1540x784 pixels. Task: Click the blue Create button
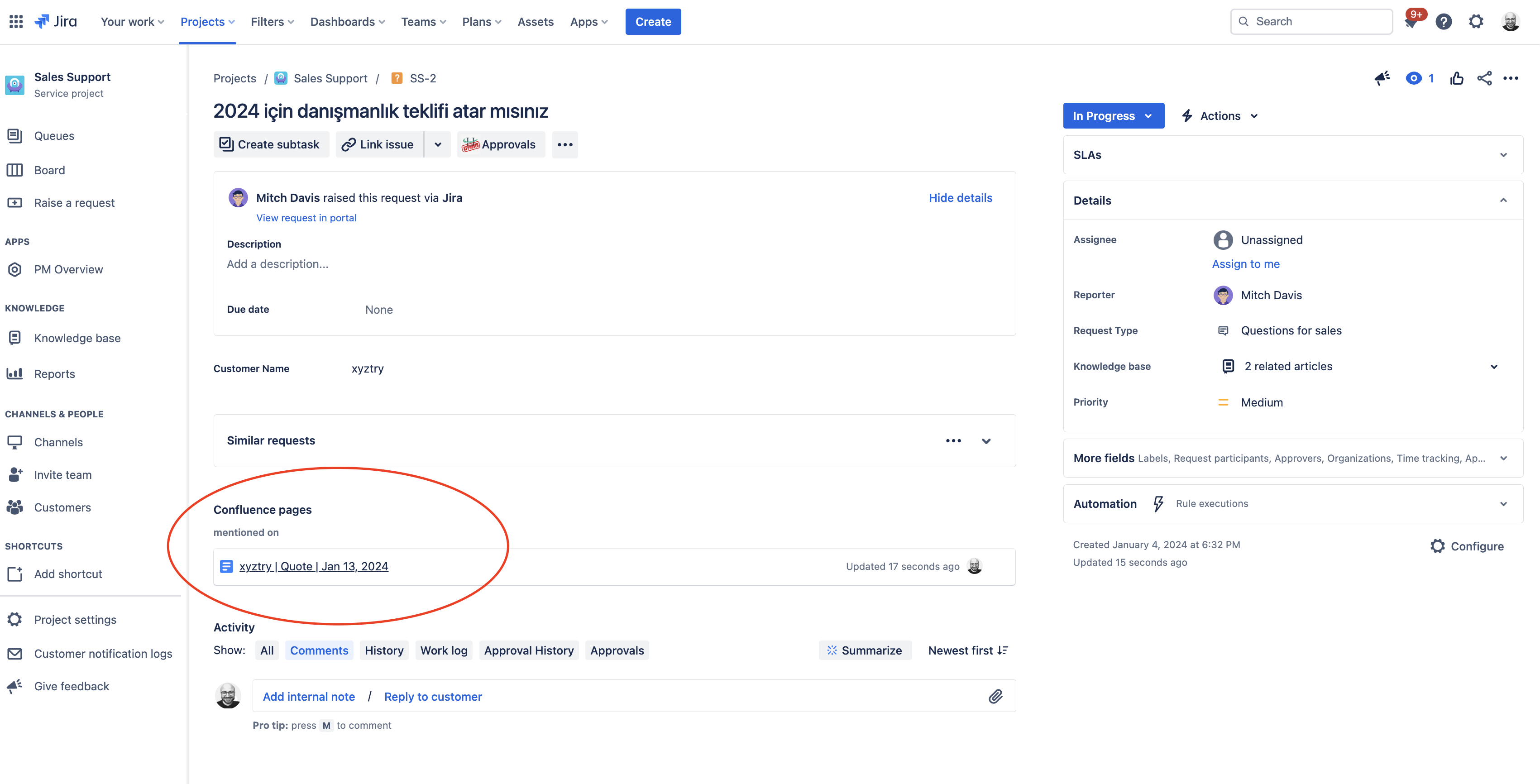pos(653,22)
